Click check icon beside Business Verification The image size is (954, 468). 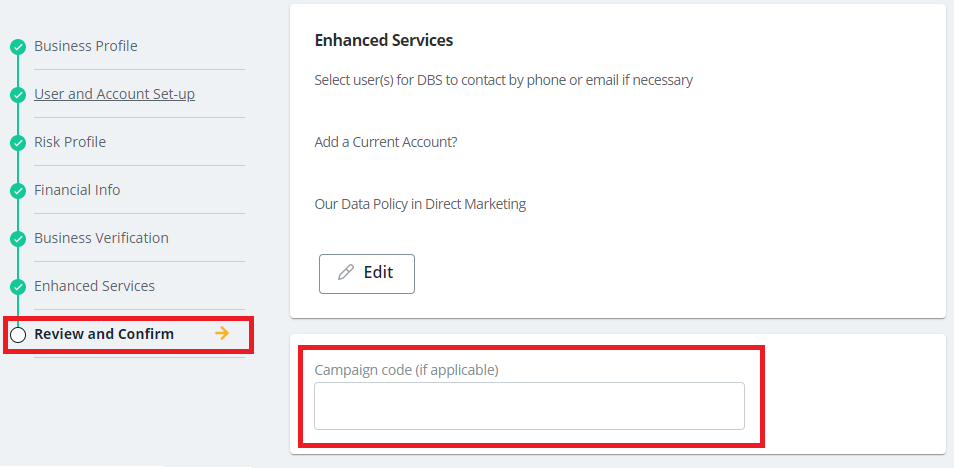pos(17,239)
